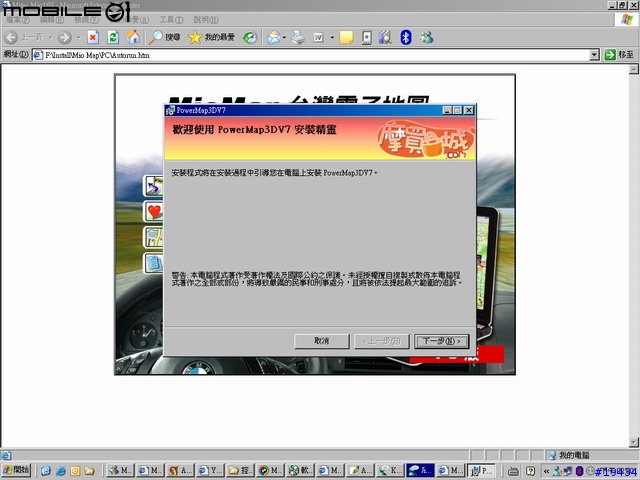The height and width of the screenshot is (480, 640).
Task: Click the route arrow icon on MioMap page
Action: 153,186
